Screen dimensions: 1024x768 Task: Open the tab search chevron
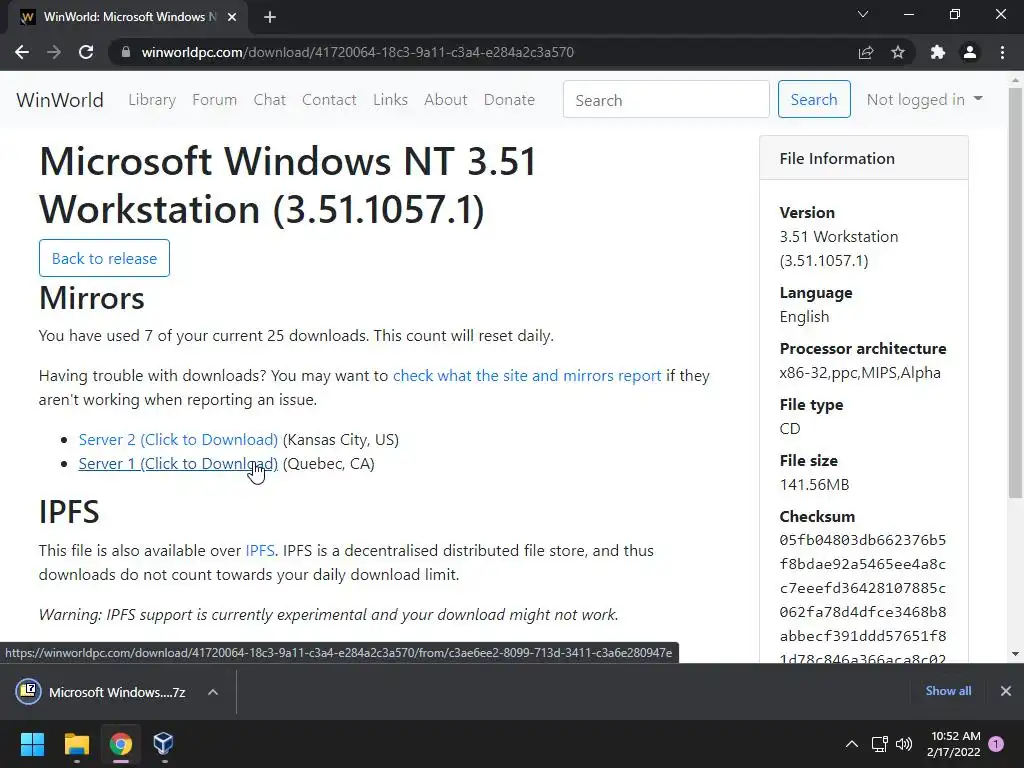(x=863, y=14)
